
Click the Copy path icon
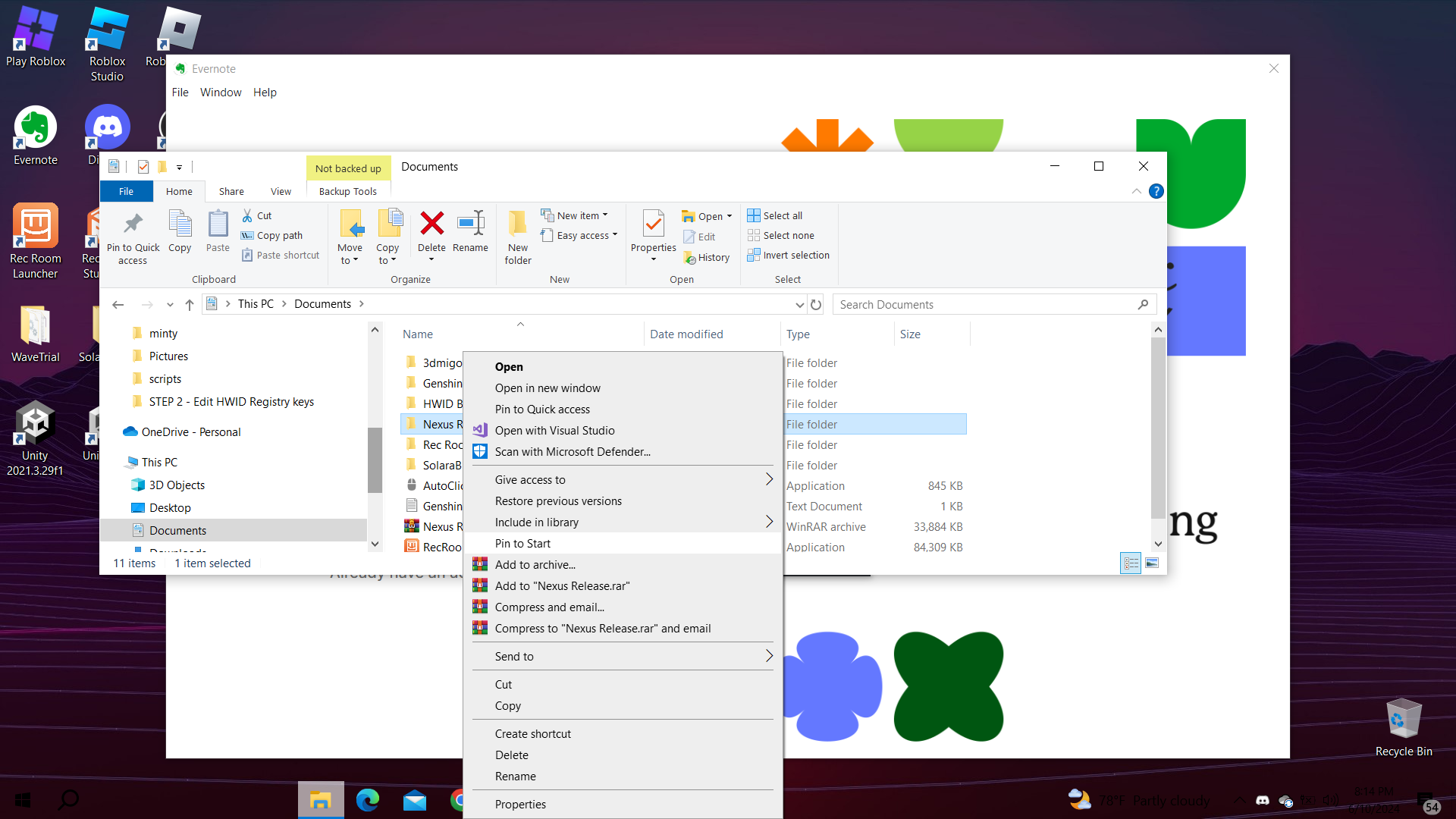[x=248, y=236]
